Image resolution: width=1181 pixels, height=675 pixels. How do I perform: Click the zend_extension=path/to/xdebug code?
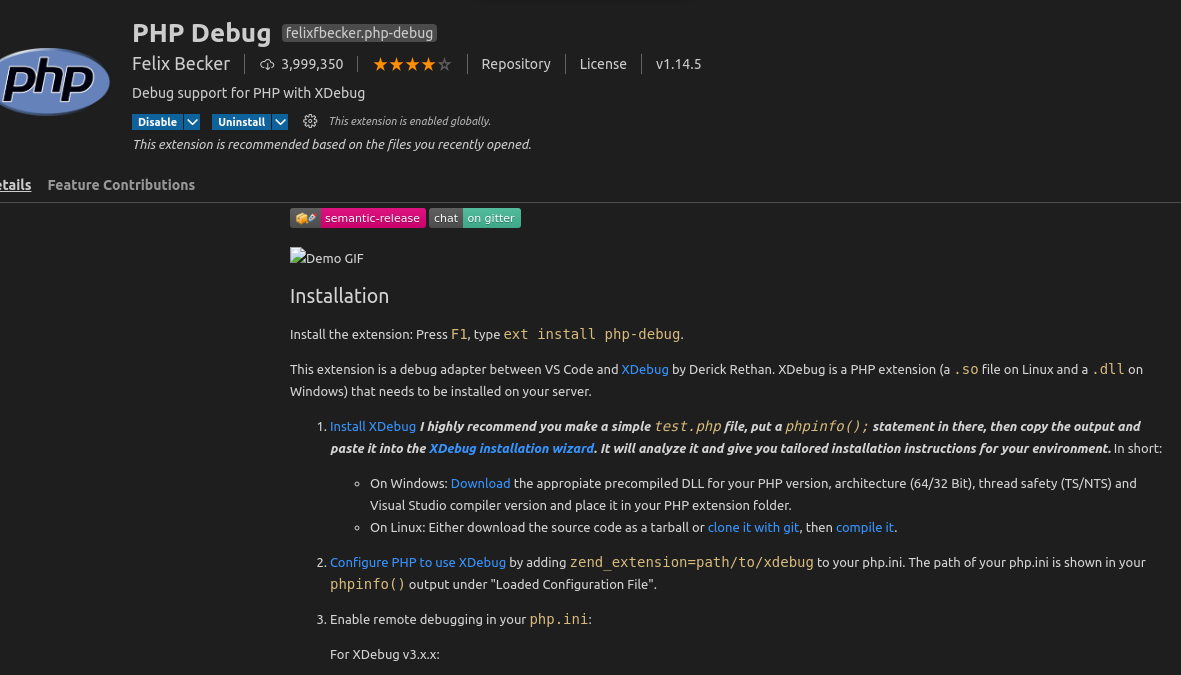click(691, 562)
